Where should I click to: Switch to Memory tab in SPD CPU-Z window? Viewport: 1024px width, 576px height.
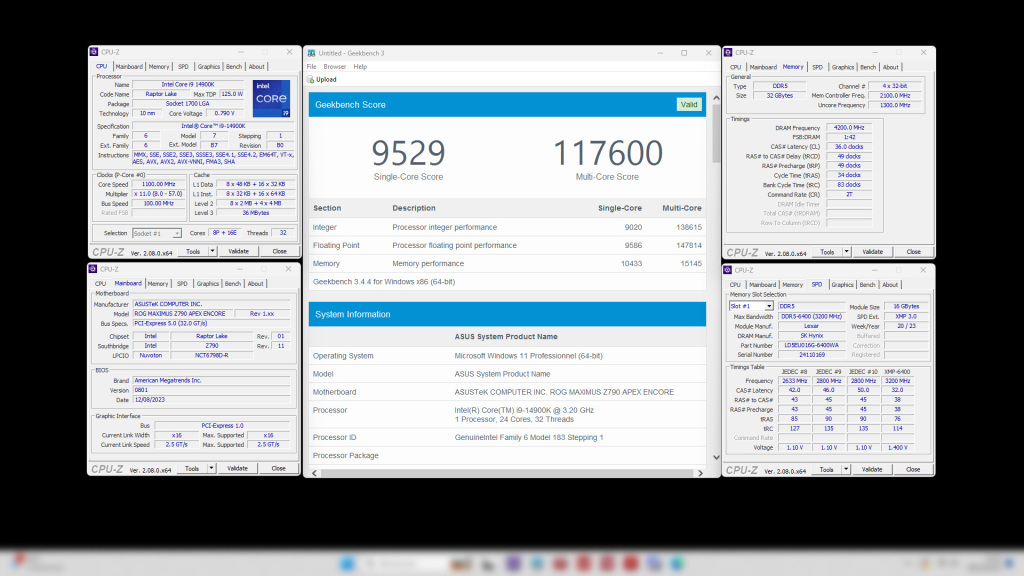click(792, 285)
